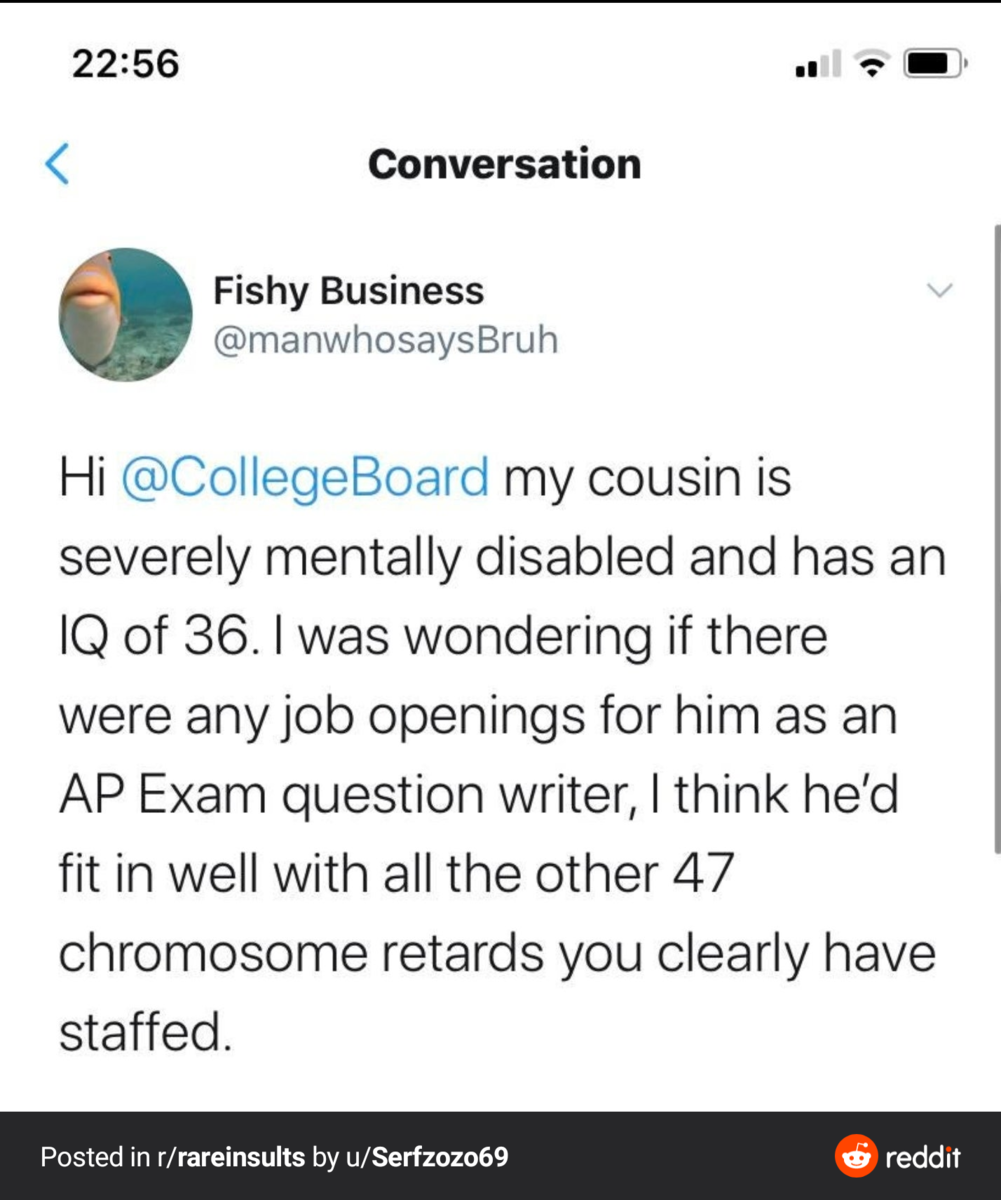Click the gray vertical scrollbar handle
The width and height of the screenshot is (1001, 1200).
996,540
